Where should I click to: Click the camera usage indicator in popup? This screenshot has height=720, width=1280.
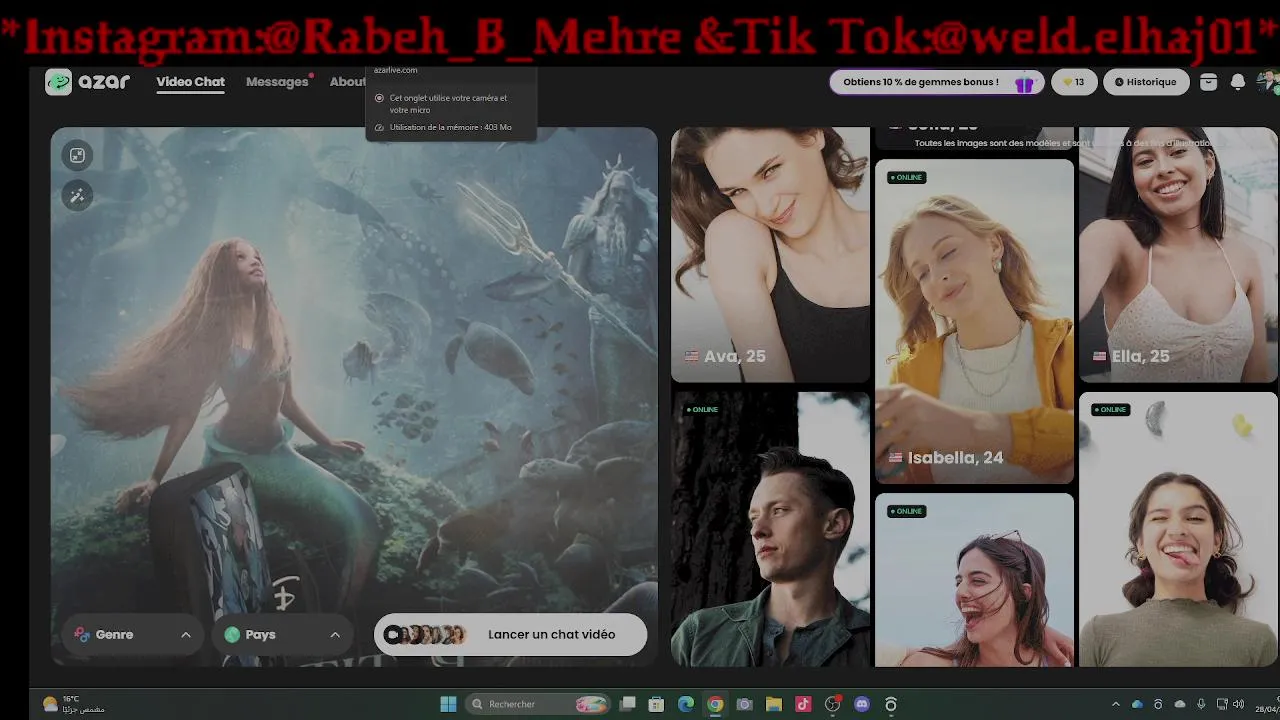[x=379, y=98]
